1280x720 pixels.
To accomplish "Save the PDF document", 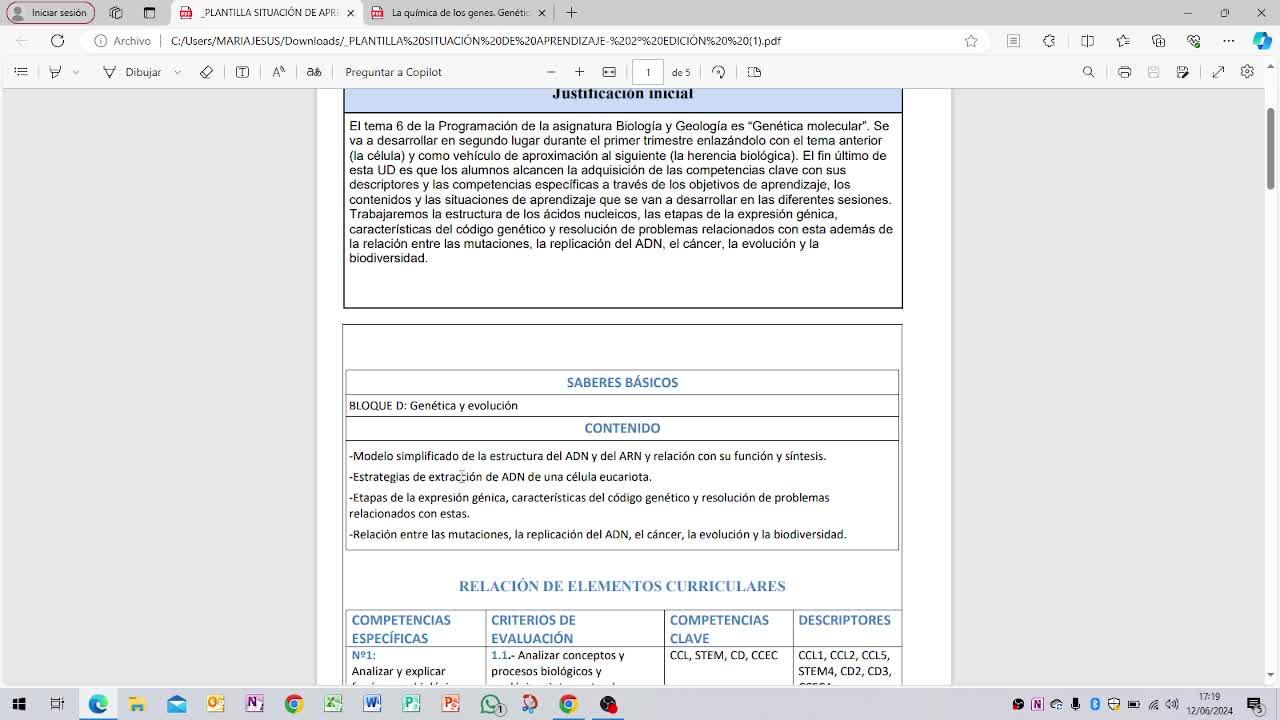I will click(x=1153, y=72).
